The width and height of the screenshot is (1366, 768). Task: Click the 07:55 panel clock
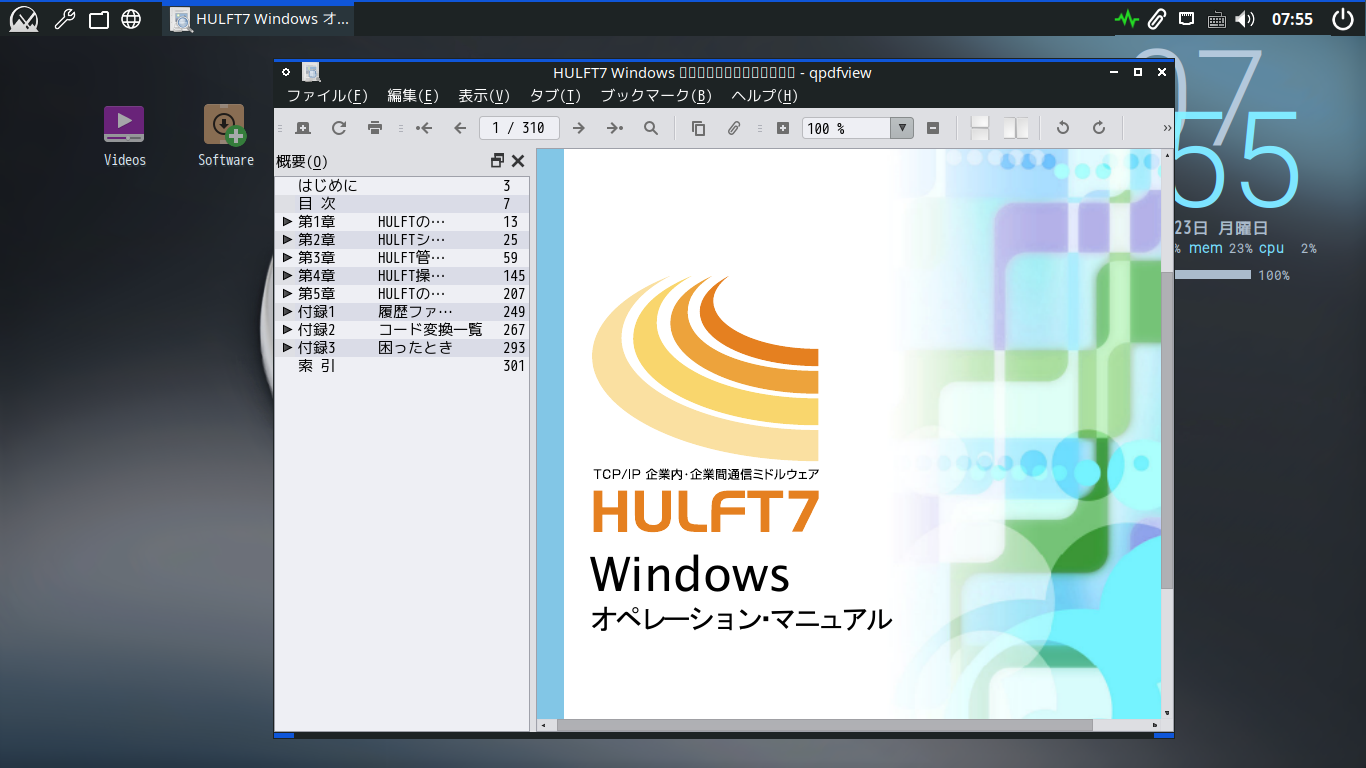pyautogui.click(x=1292, y=19)
